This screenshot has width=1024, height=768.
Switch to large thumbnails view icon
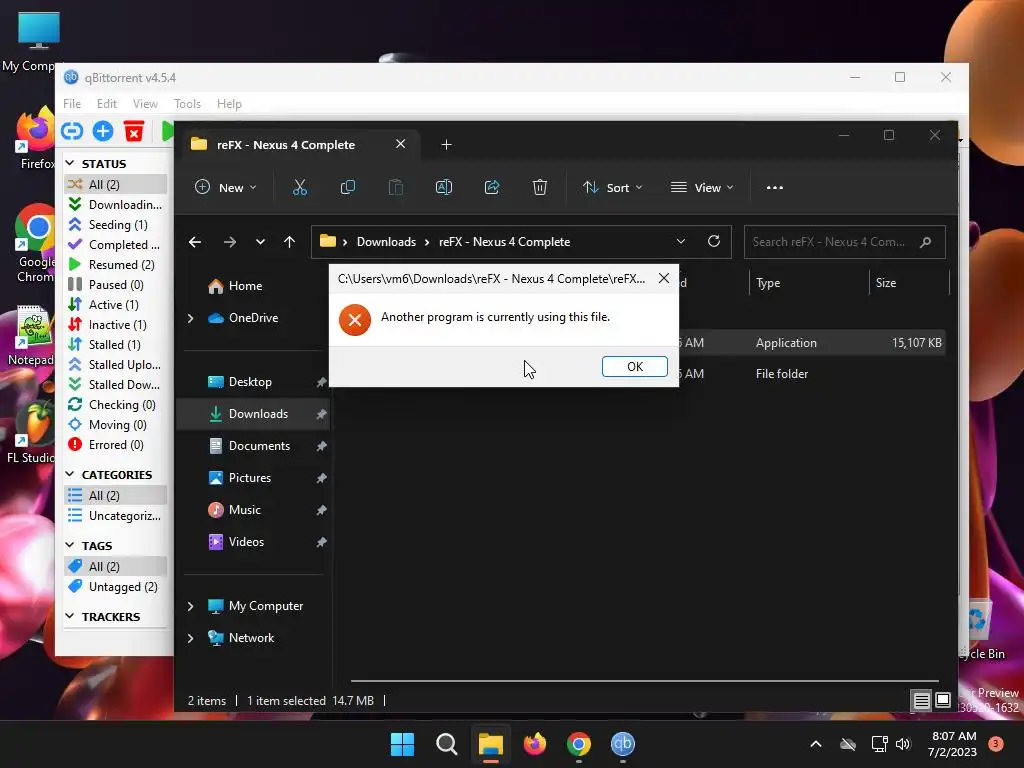pos(942,701)
